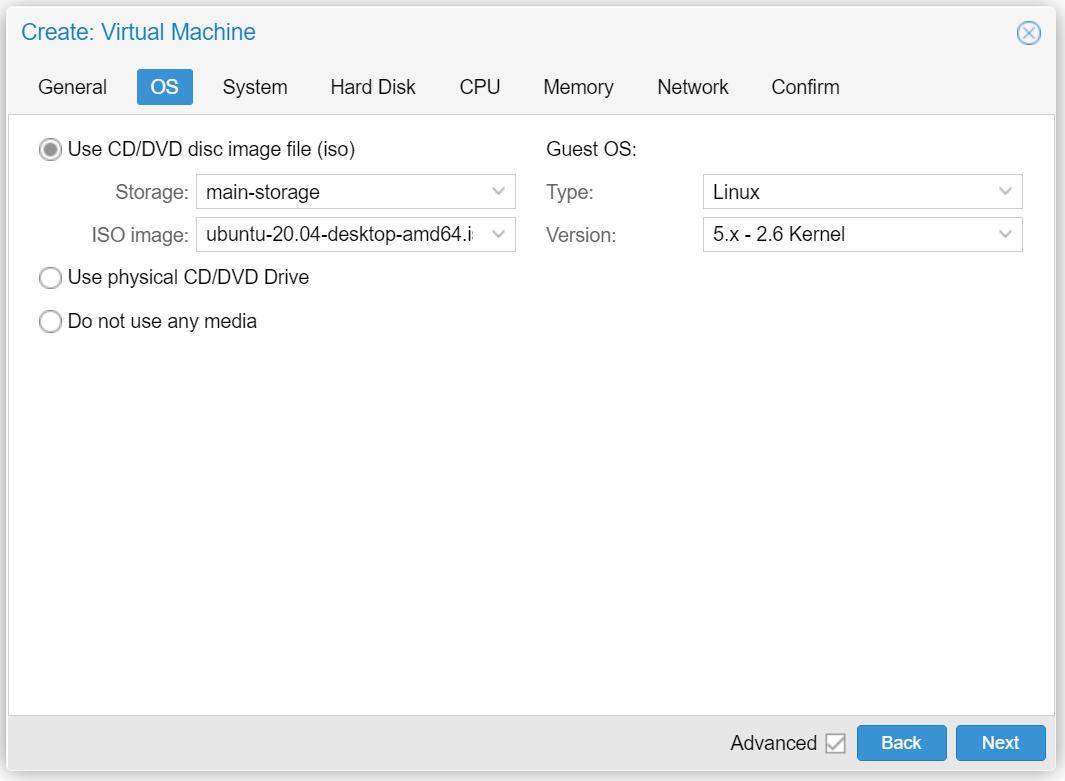Close the Create Virtual Machine dialog
This screenshot has height=781, width=1065.
click(1028, 33)
